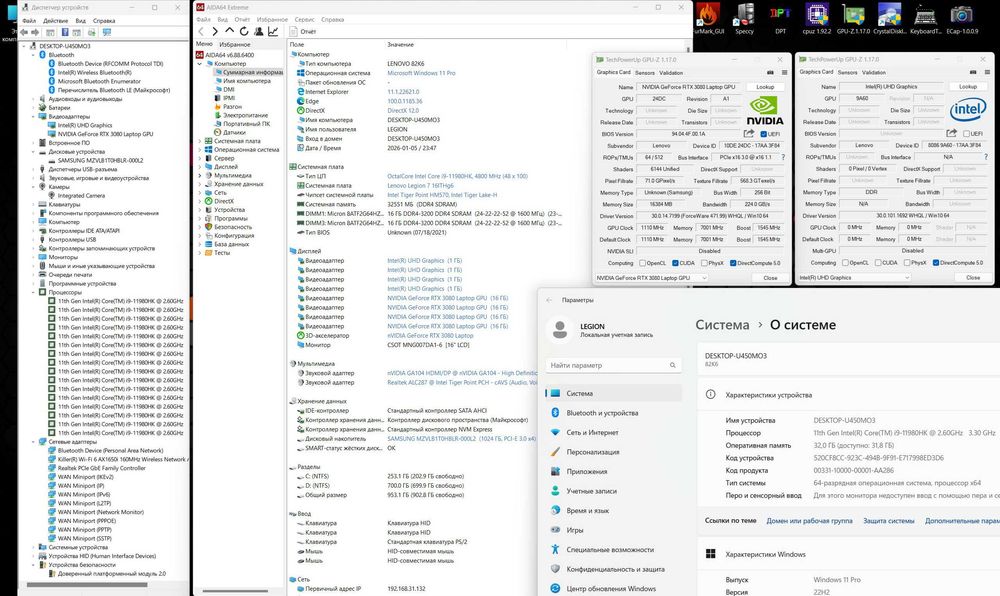Open Справка menu in Device Manager
The height and width of the screenshot is (596, 1000).
point(104,20)
